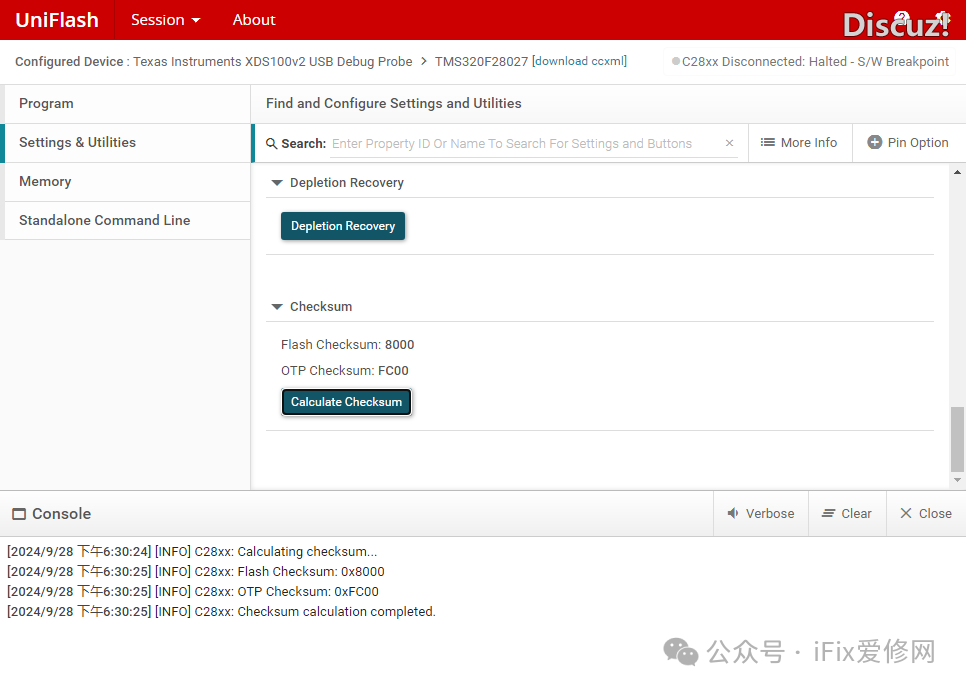Collapse the Checksum section
The height and width of the screenshot is (690, 966).
277,307
